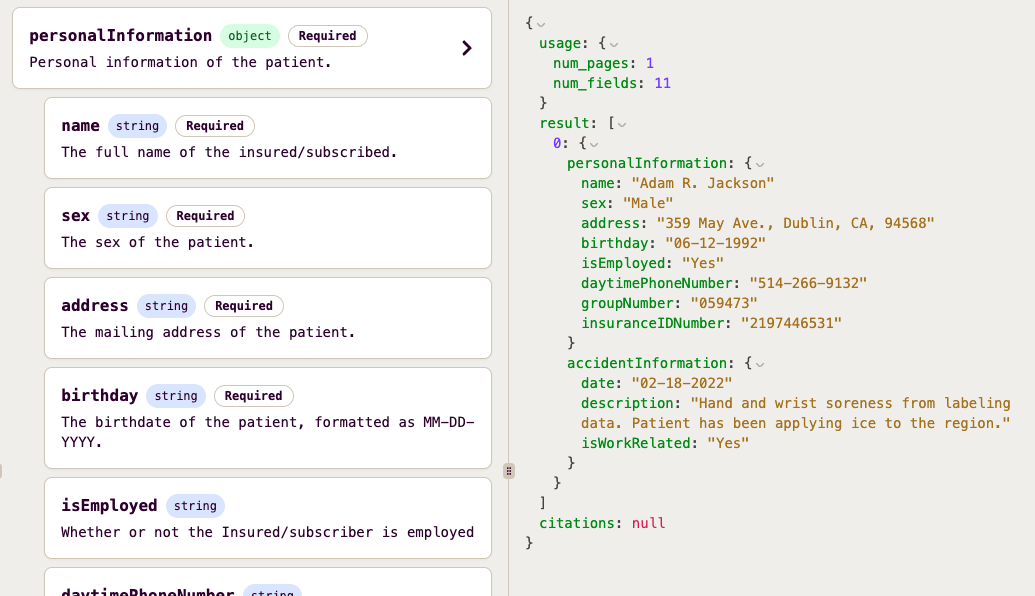Click the string badge next to isEmployed

(195, 506)
